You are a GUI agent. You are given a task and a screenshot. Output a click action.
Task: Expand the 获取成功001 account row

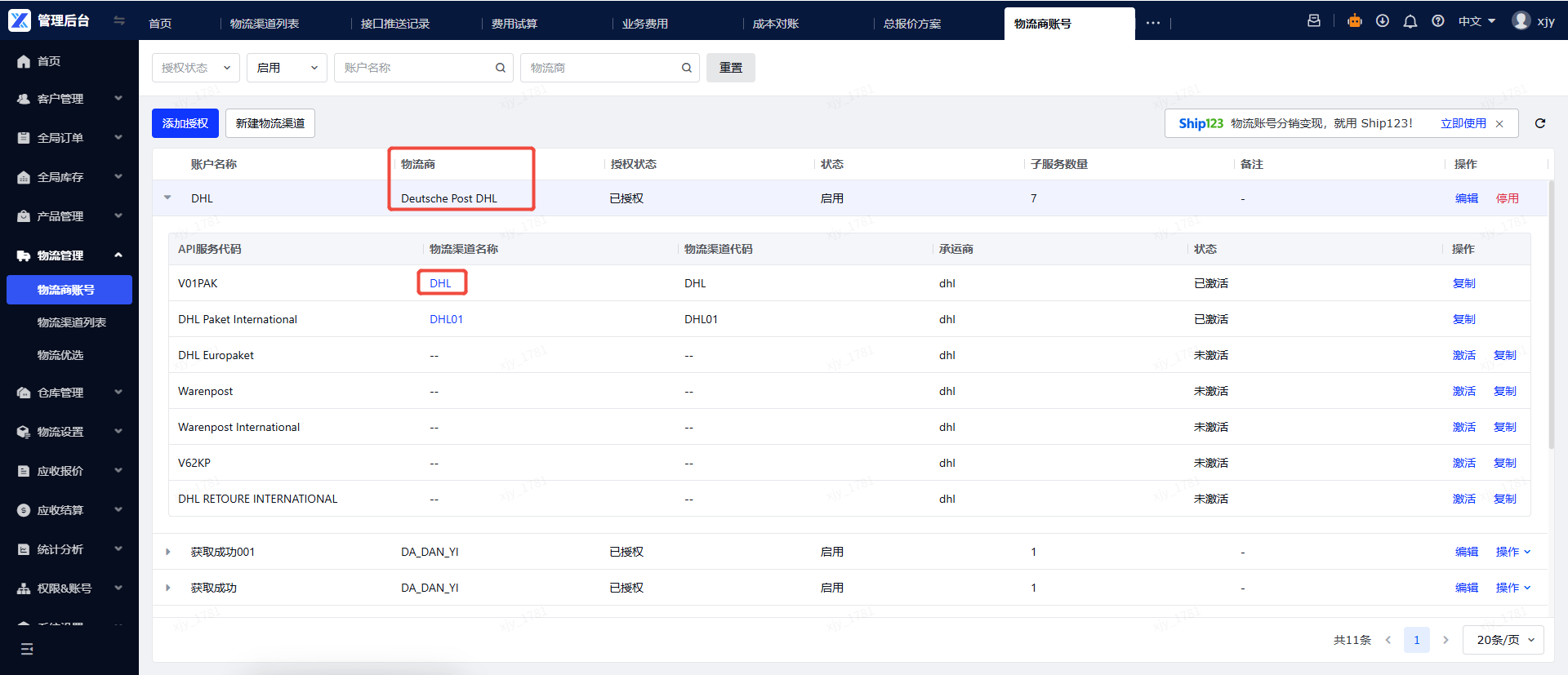pyautogui.click(x=167, y=552)
